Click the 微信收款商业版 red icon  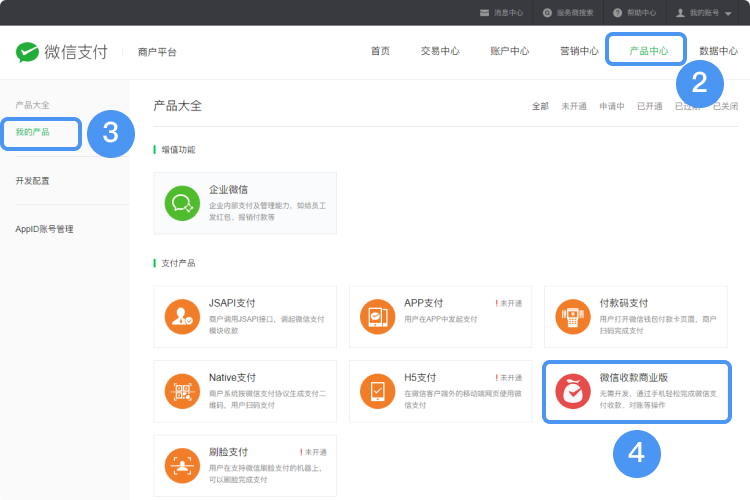point(573,393)
